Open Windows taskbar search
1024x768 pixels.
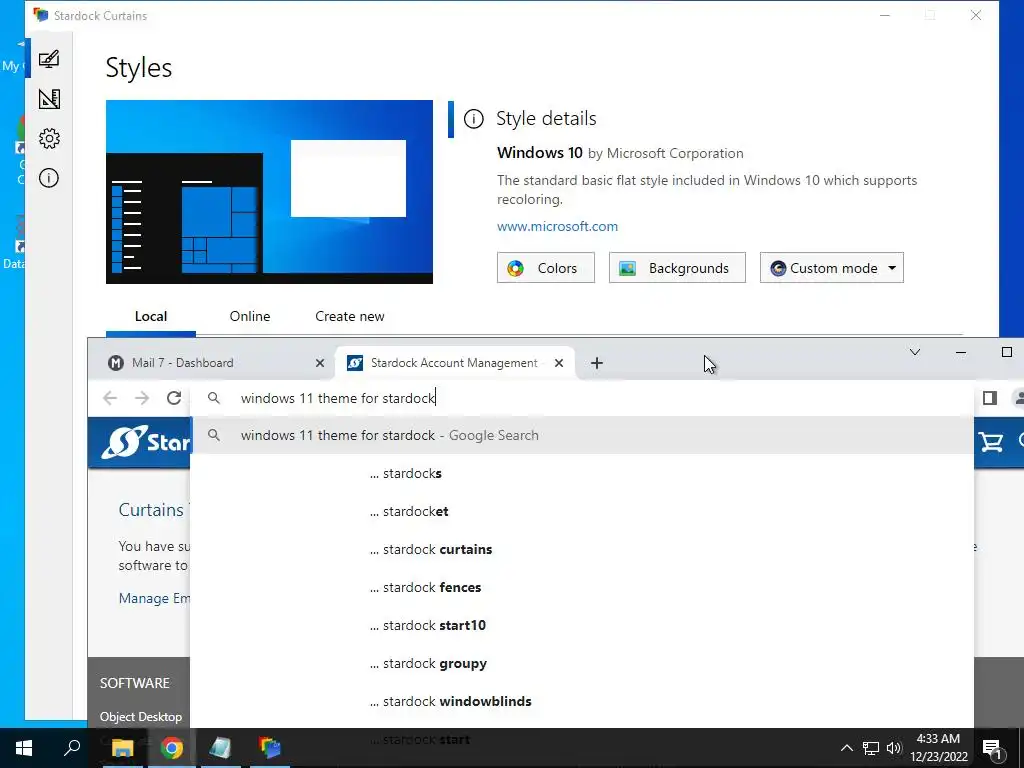pos(72,748)
